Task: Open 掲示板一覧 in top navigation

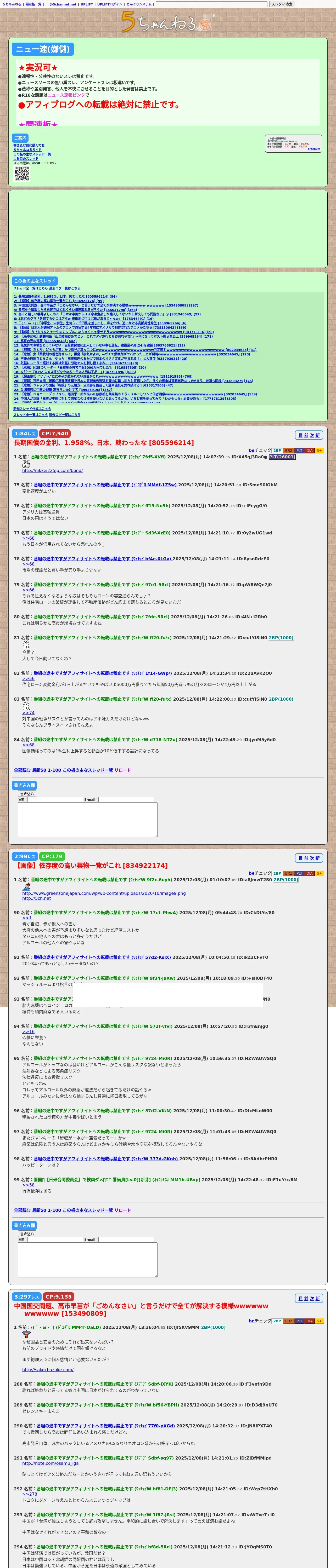Action: [33, 4]
